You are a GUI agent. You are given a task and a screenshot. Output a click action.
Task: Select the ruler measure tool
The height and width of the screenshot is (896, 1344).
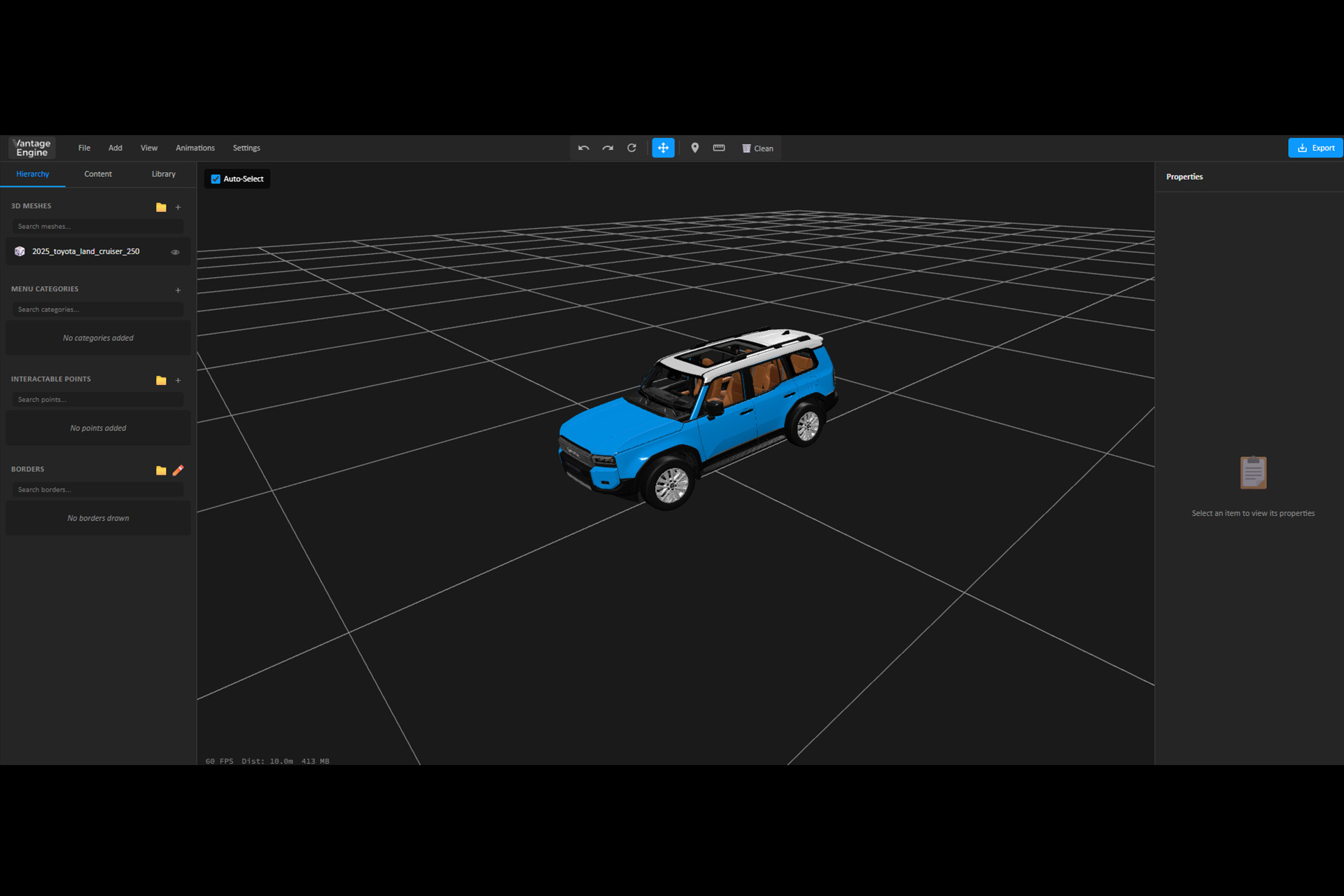point(719,148)
